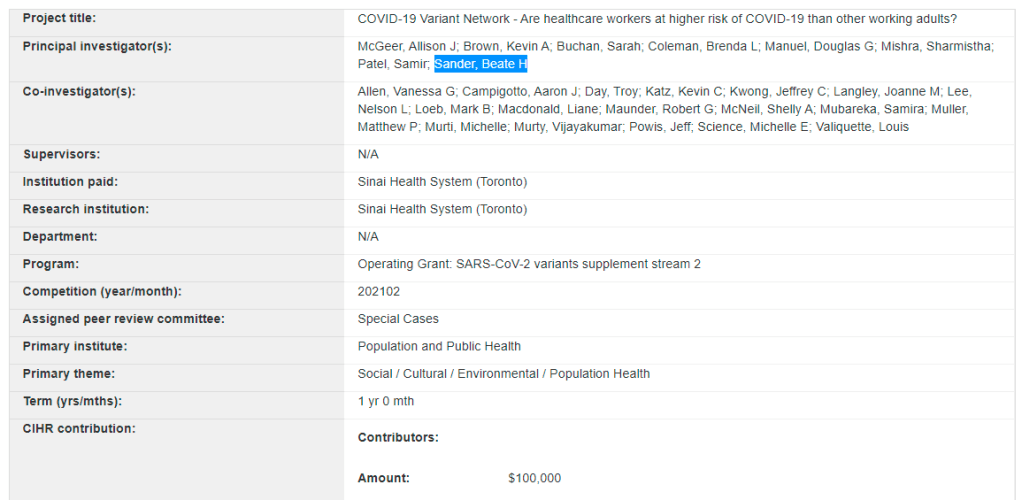Click Sinai Health System beside Institution paid
Viewport: 1022px width, 500px height.
coord(442,182)
